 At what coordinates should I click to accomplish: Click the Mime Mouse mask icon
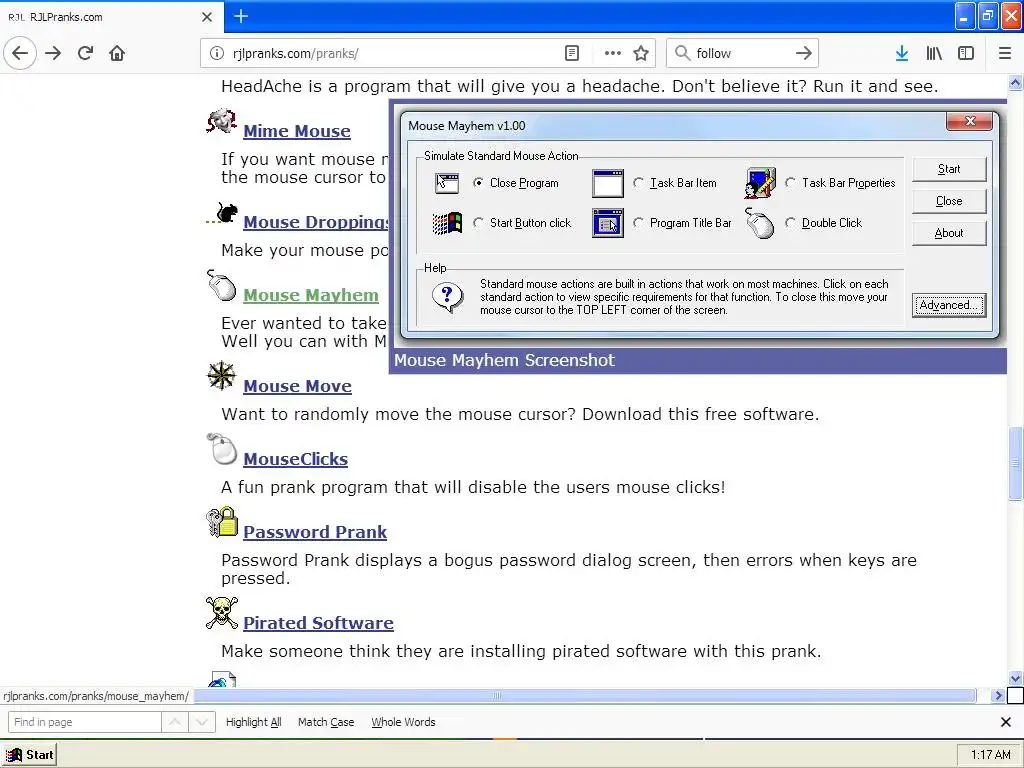(x=221, y=121)
